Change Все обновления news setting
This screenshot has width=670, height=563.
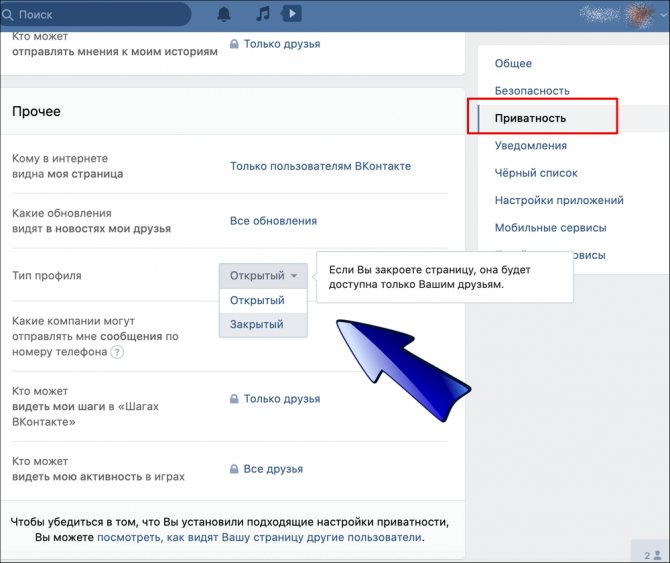(x=273, y=221)
